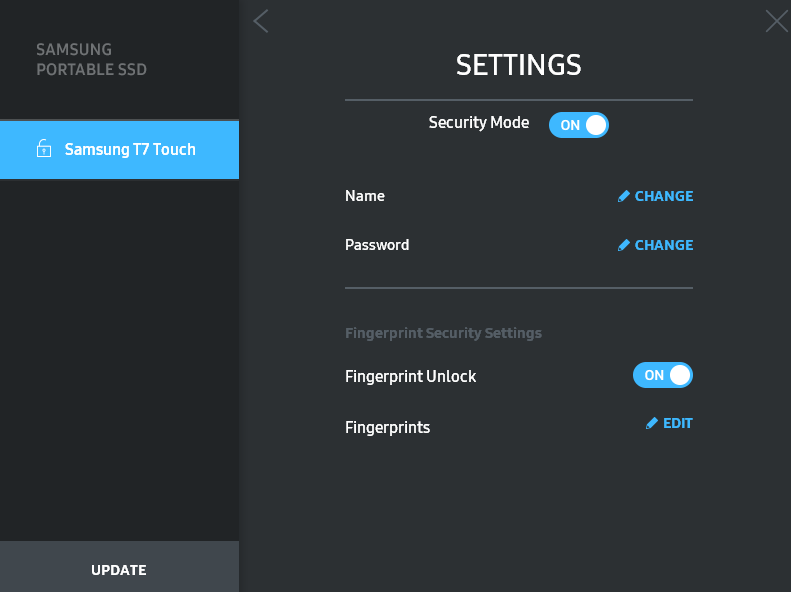Select Samsung T7 Touch device entry
The height and width of the screenshot is (592, 791).
[x=130, y=150]
